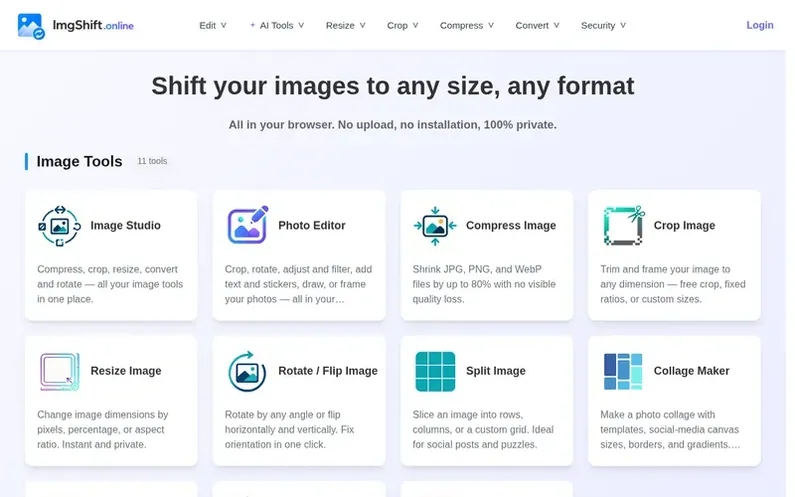The image size is (795, 497).
Task: Click 'Compress, crop, resize, convert' description text
Action: click(110, 284)
